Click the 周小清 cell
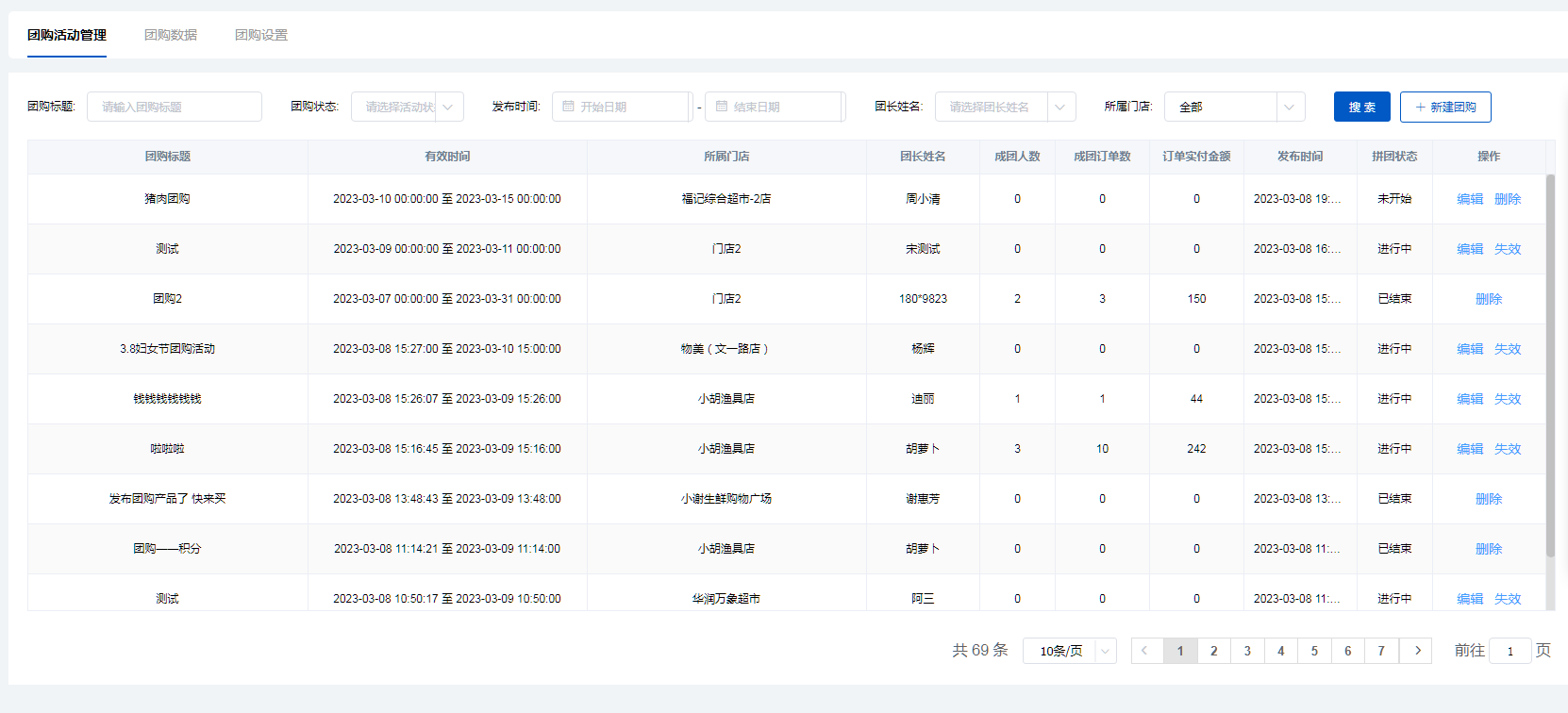 pyautogui.click(x=923, y=199)
